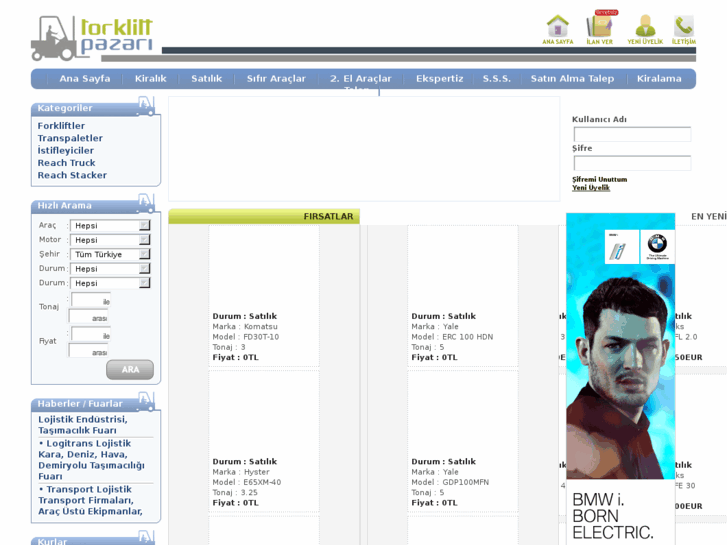Open the Komatsu FD30T-10 listing card
This screenshot has height=545, width=727.
(x=264, y=296)
